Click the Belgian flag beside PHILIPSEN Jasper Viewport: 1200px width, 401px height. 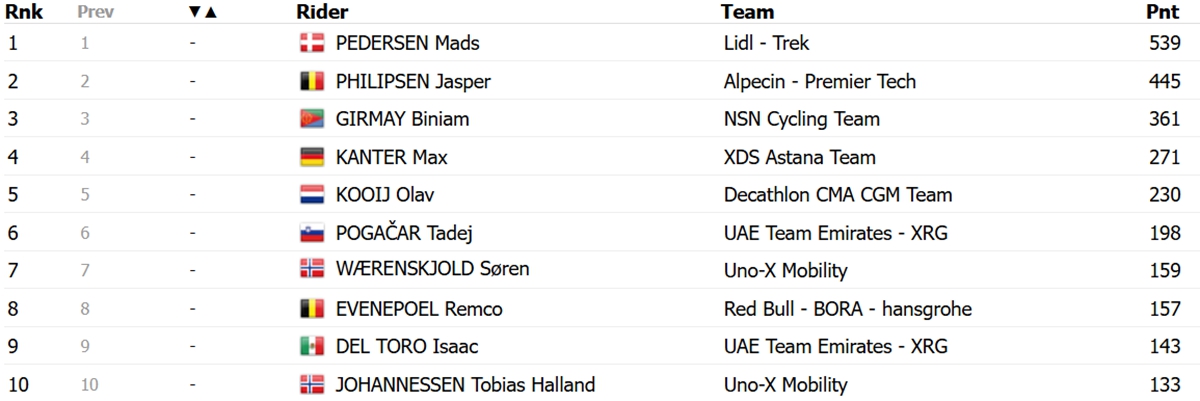coord(312,81)
